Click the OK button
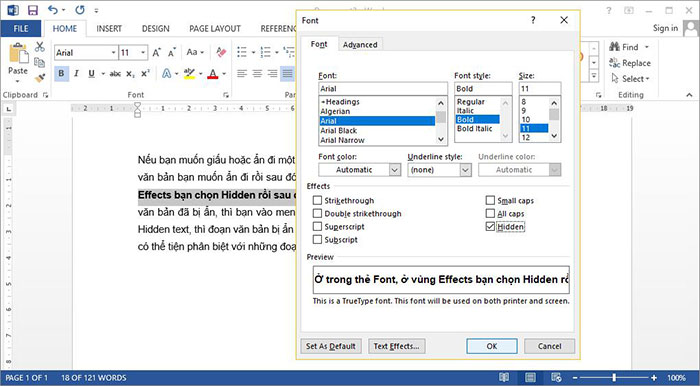700x386 pixels. [x=492, y=346]
